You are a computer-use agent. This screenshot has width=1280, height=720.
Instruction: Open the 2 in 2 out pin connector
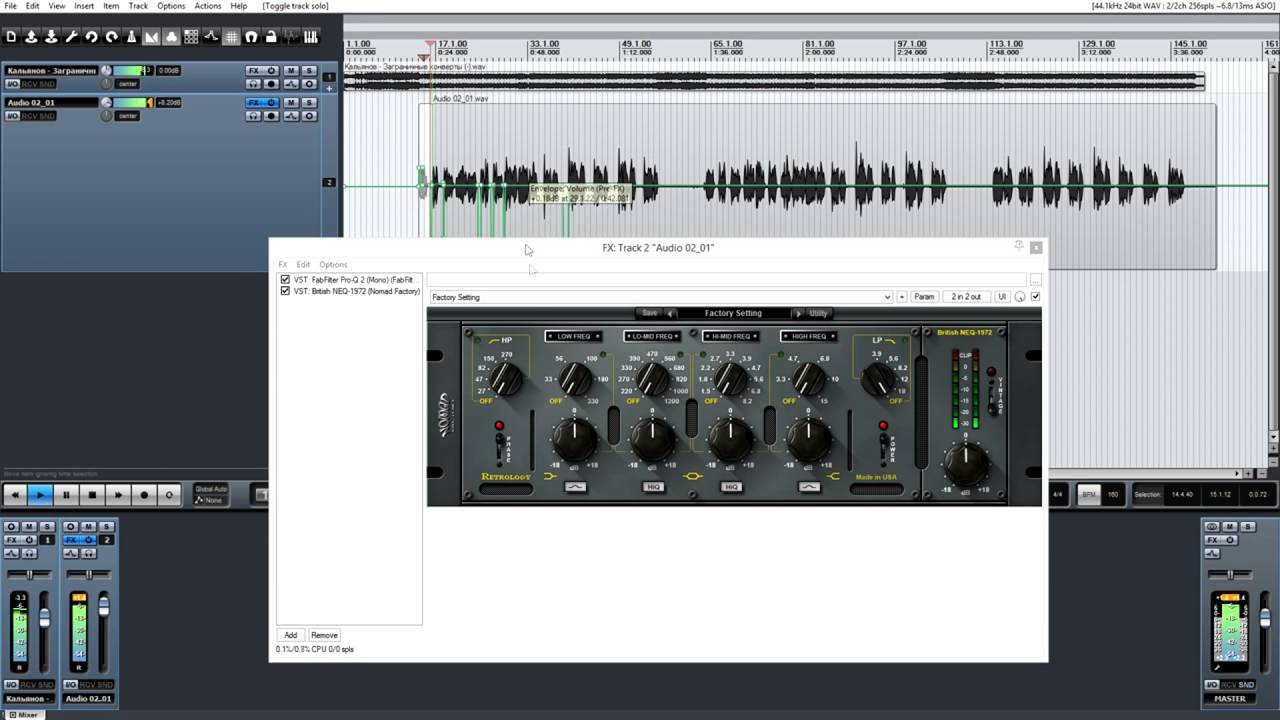point(966,297)
